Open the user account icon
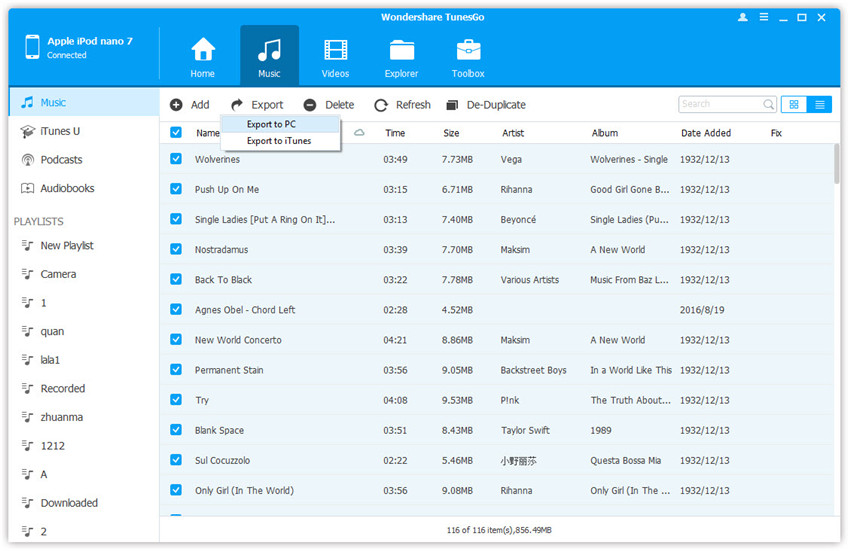The image size is (850, 551). pos(742,17)
